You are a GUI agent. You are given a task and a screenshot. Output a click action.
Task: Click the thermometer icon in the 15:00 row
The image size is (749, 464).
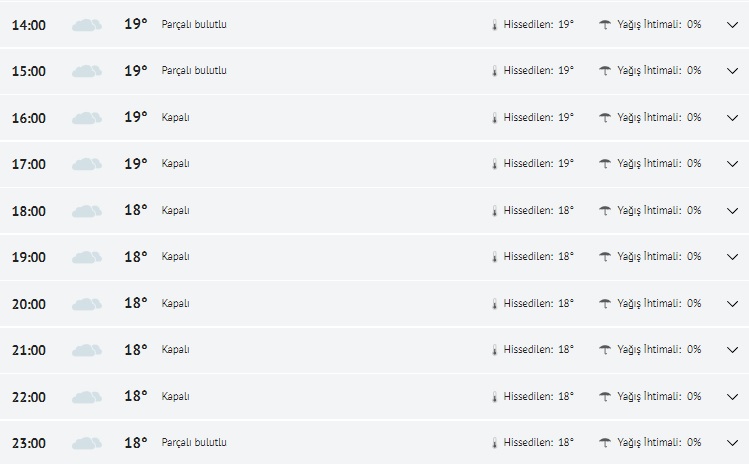[x=494, y=71]
